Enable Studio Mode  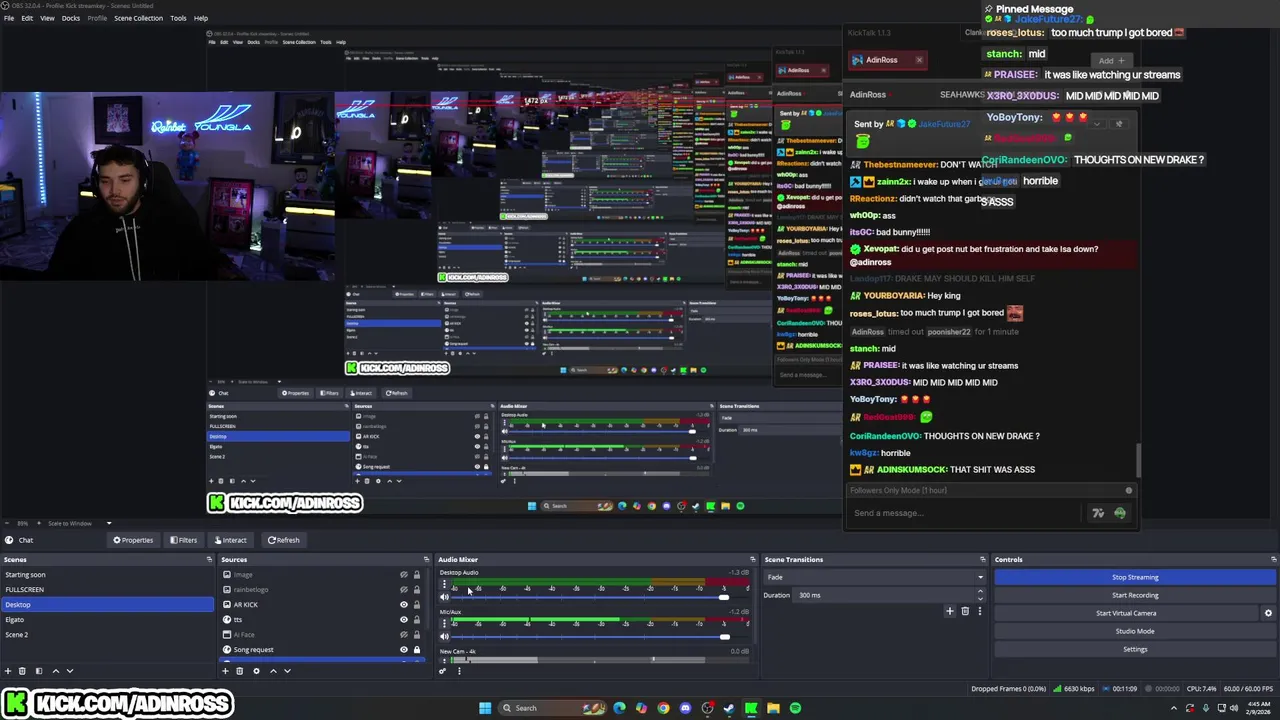1135,631
